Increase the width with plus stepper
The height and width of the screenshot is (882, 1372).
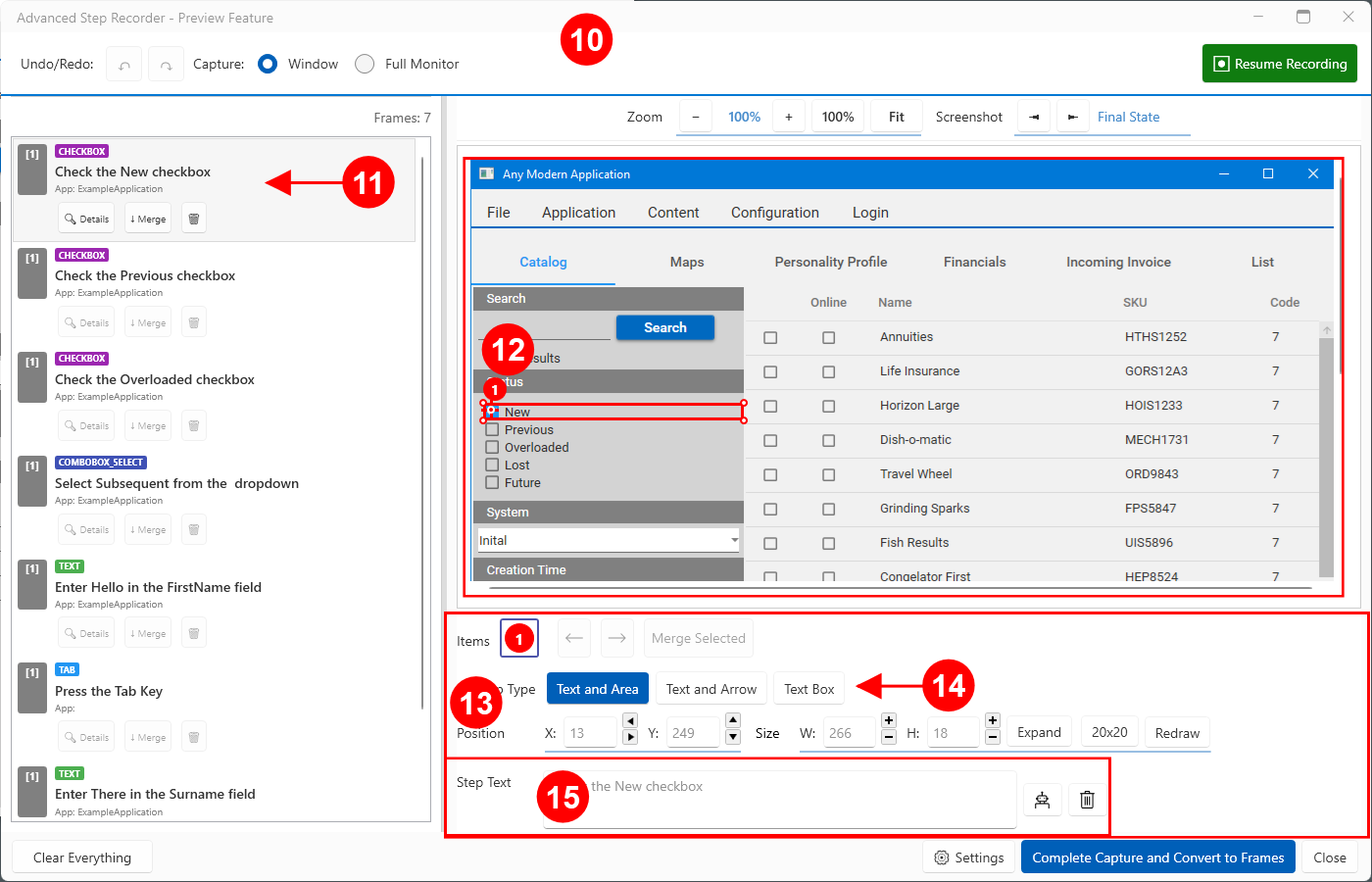[889, 720]
